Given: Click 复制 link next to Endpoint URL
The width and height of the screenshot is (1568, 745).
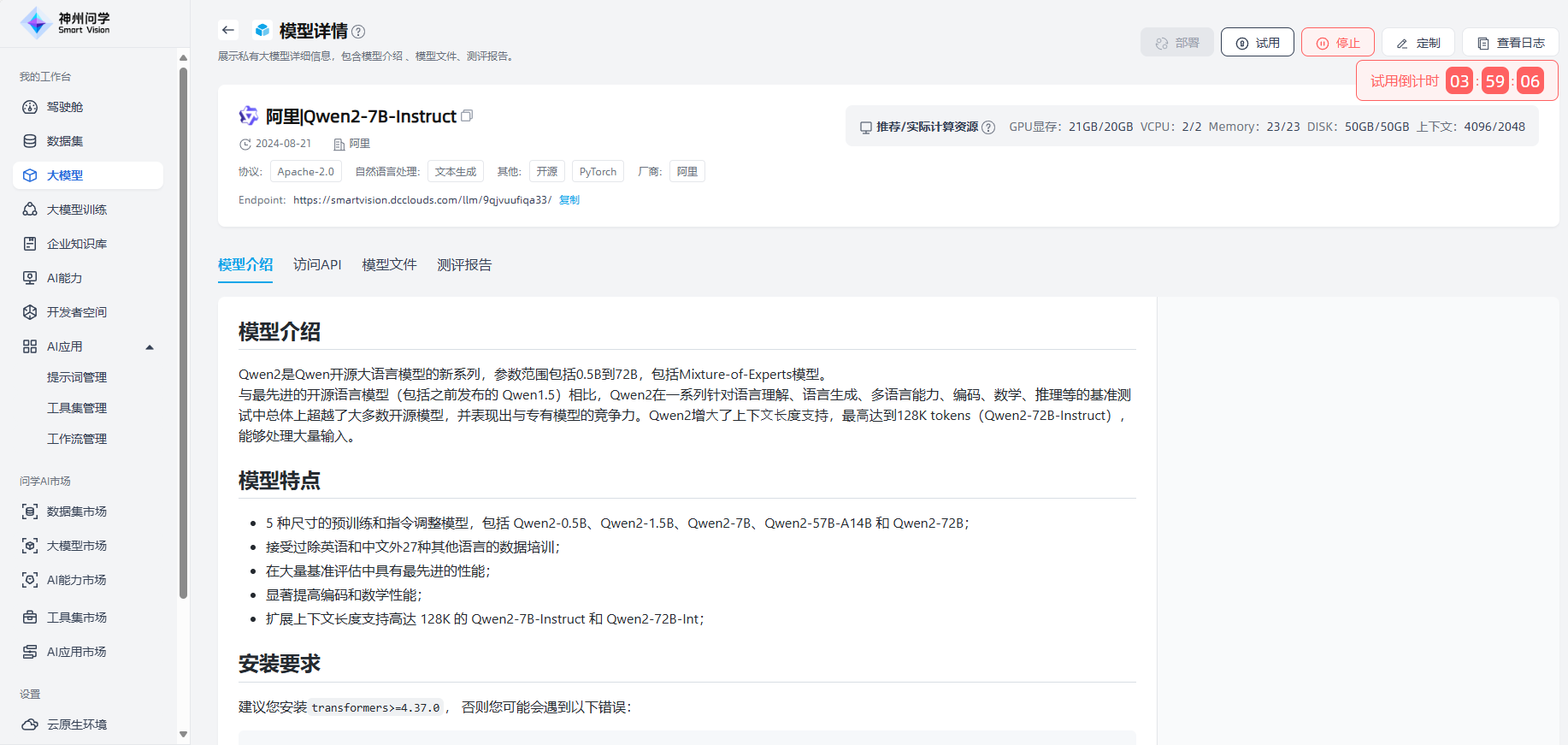Looking at the screenshot, I should pos(569,200).
